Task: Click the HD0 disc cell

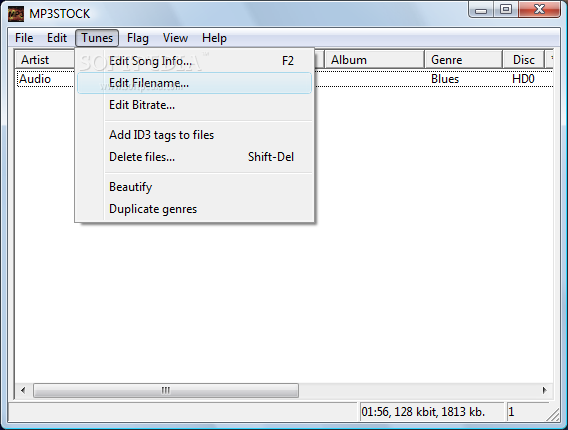Action: tap(523, 79)
